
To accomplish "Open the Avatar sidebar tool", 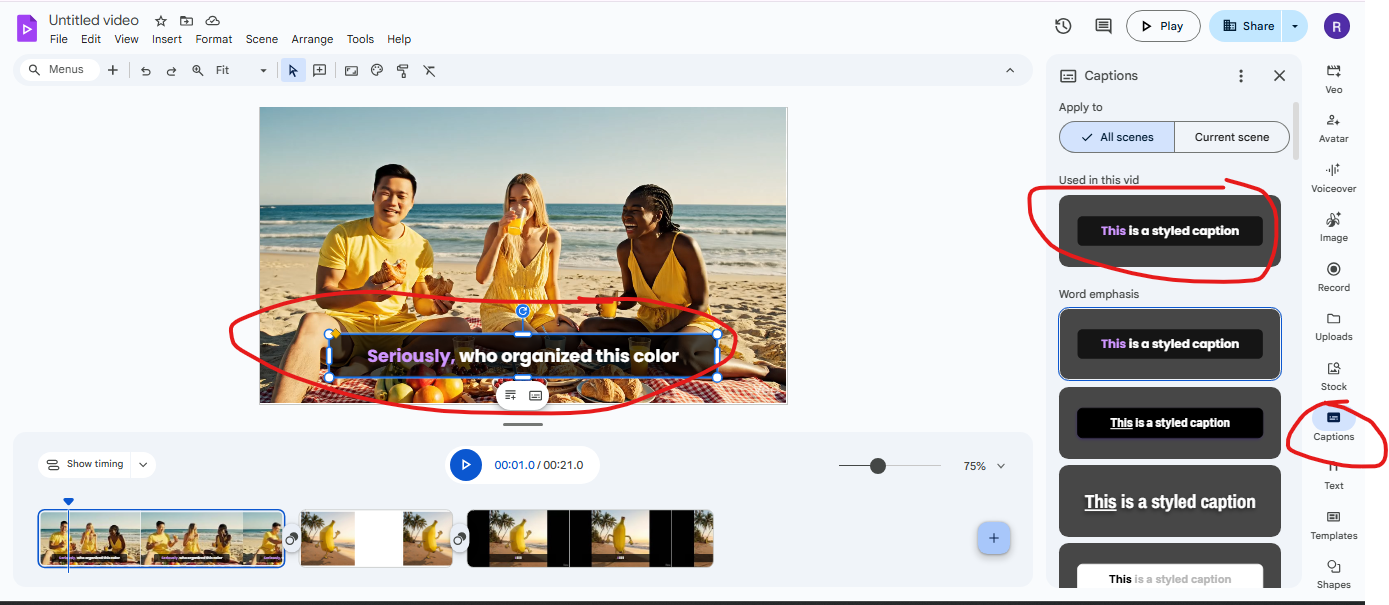I will tap(1333, 127).
